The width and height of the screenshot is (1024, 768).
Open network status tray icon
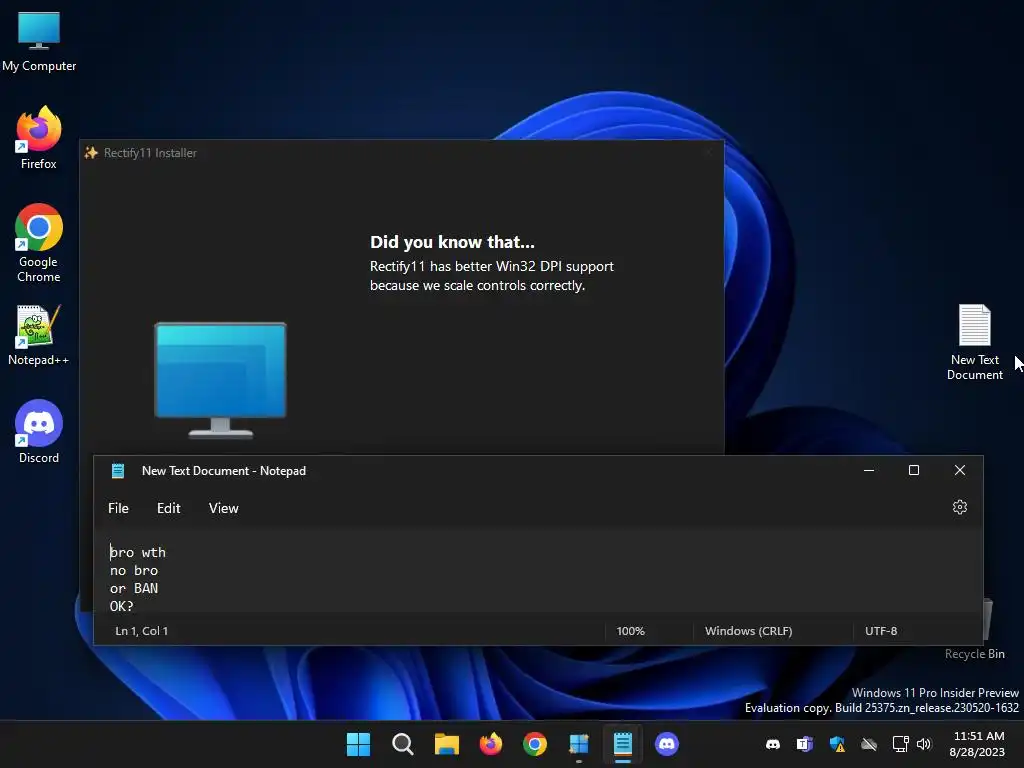point(901,744)
